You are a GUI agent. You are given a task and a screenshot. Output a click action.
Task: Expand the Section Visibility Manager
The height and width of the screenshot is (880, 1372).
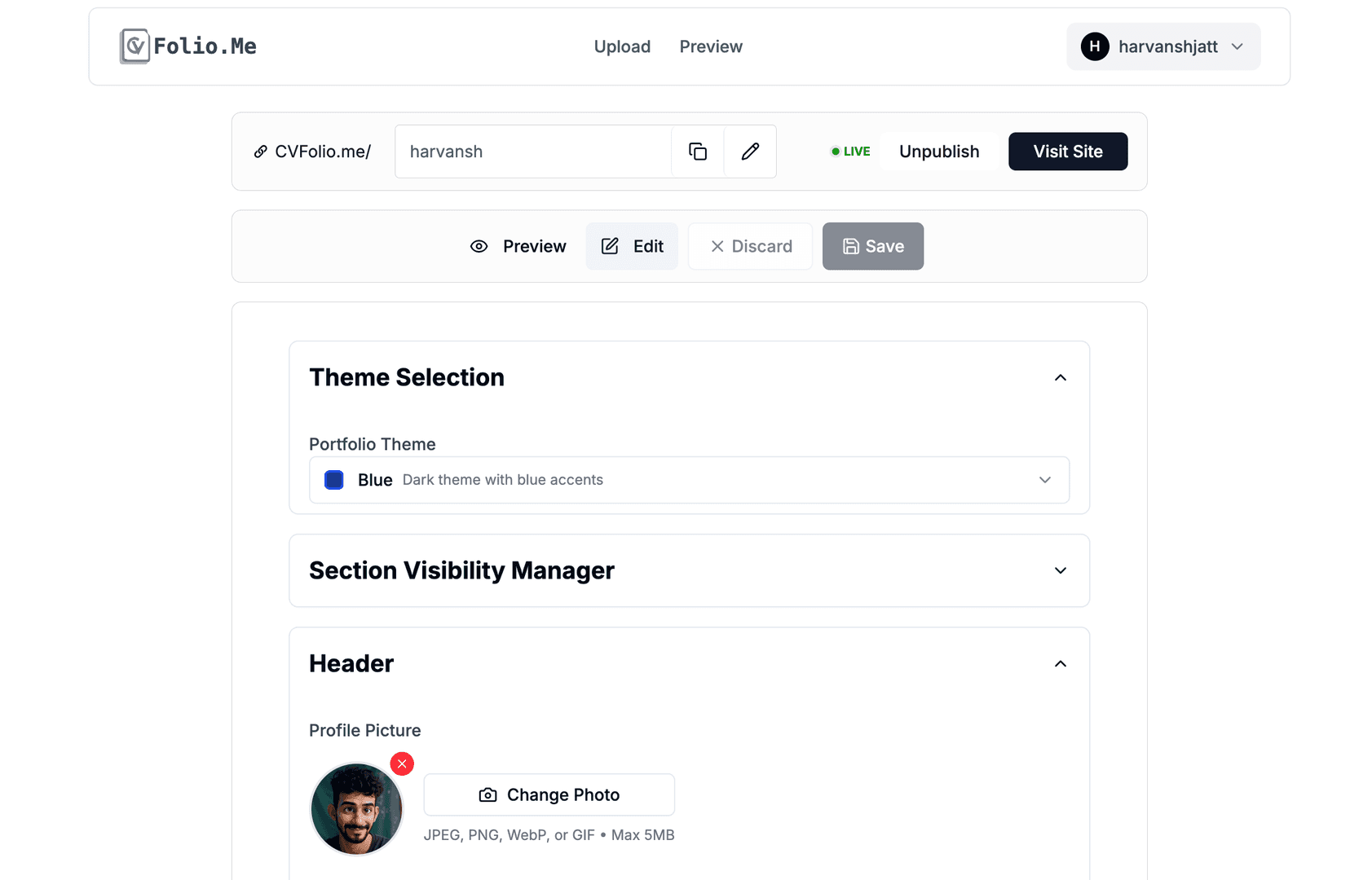coord(1060,570)
